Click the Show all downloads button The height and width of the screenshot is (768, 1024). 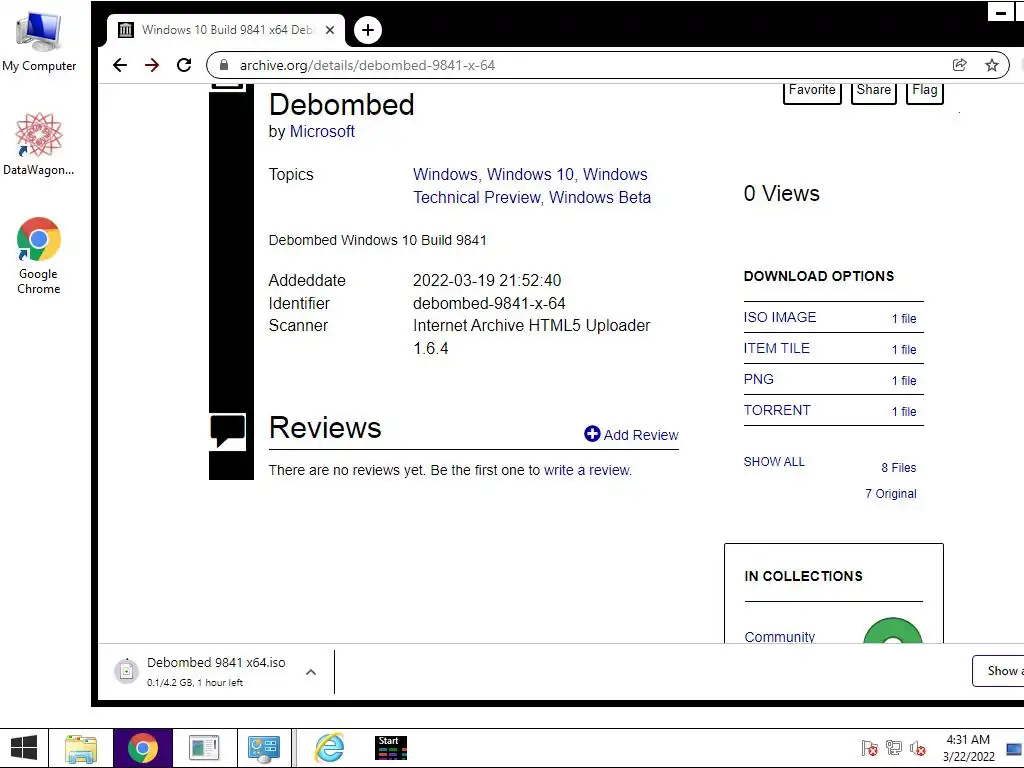(999, 671)
